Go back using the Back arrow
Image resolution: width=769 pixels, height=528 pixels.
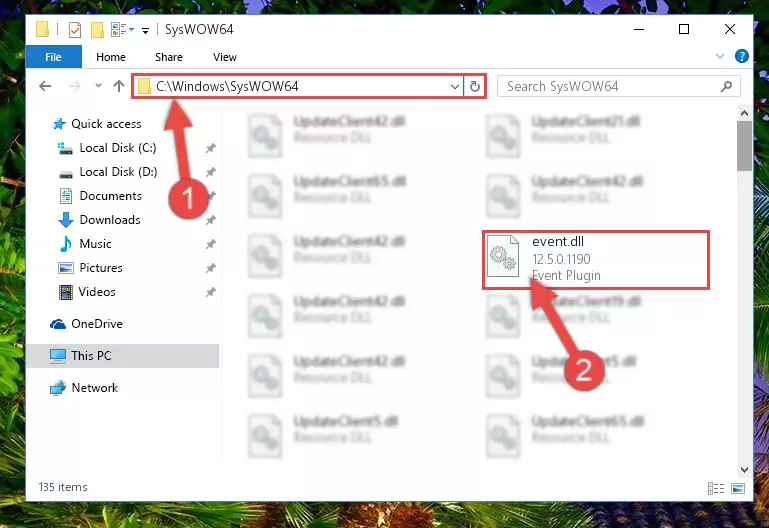[x=45, y=86]
